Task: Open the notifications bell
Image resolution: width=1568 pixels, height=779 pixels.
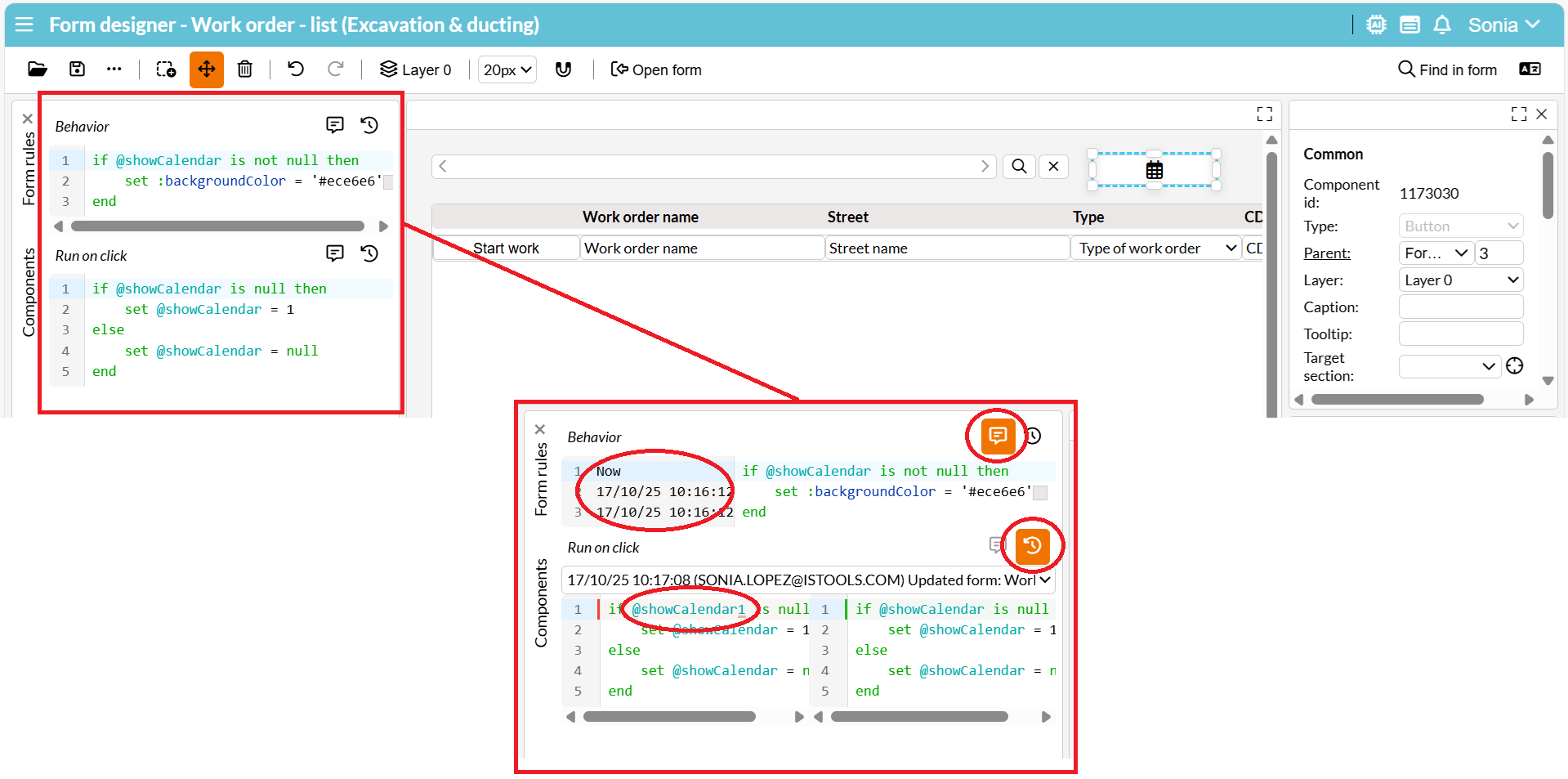Action: click(1442, 25)
